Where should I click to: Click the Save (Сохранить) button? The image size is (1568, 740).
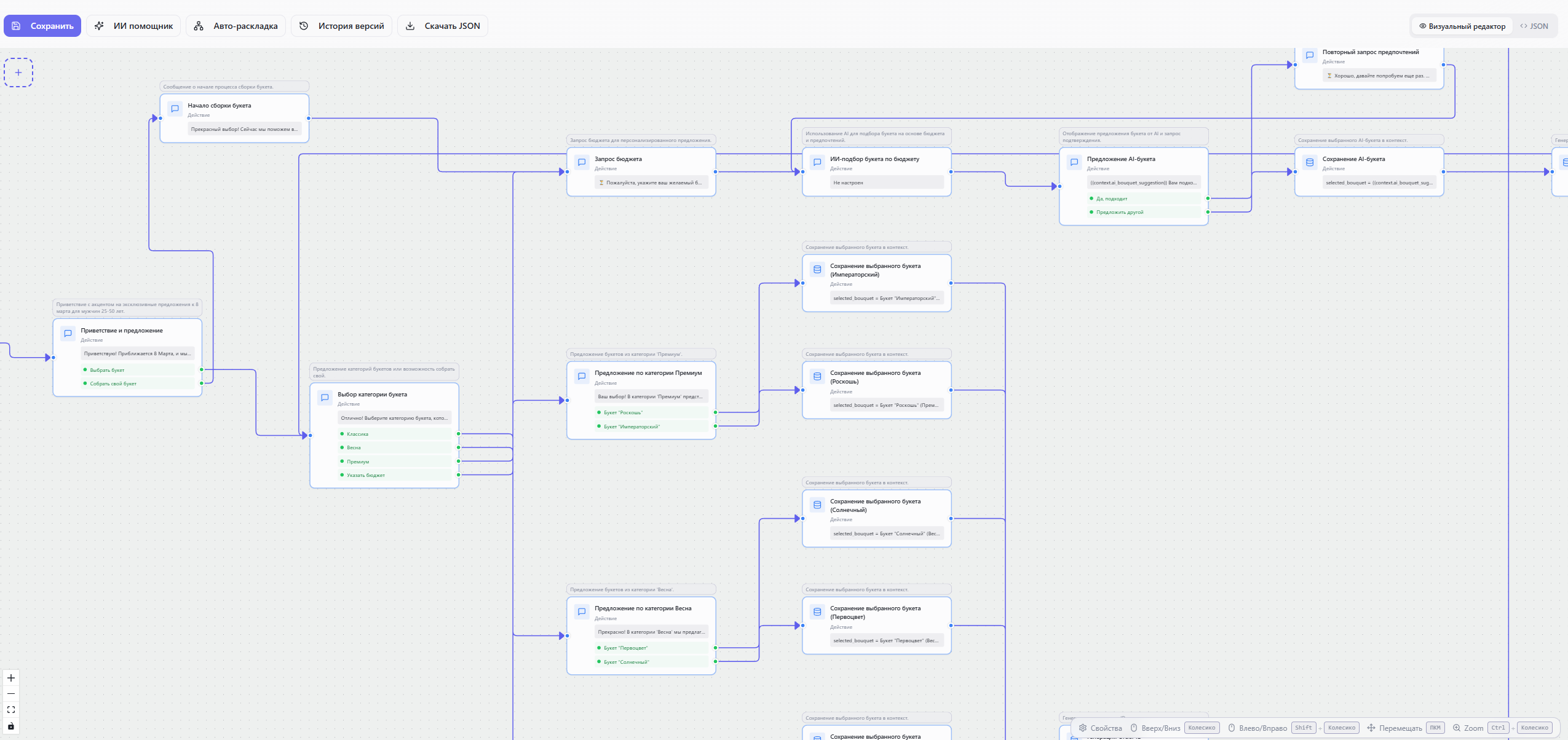42,26
